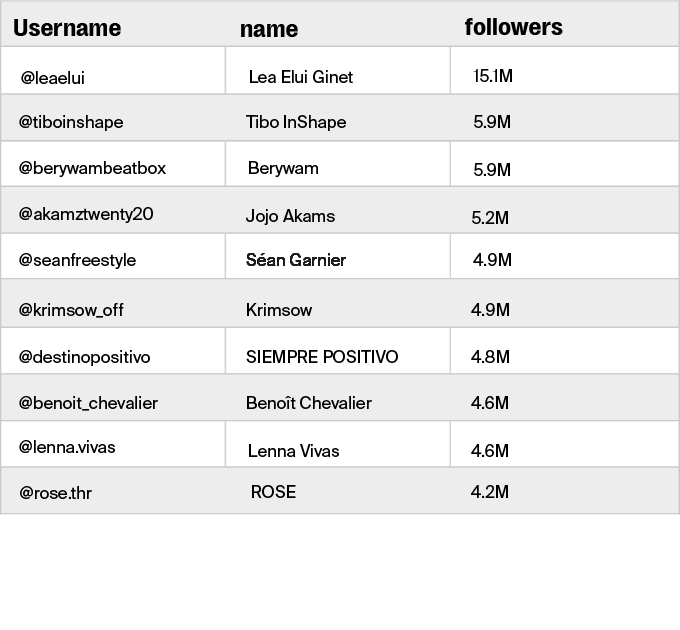Viewport: 680px width, 630px height.
Task: Select the SIEMPRE POSITIVO name cell
Action: 322,357
